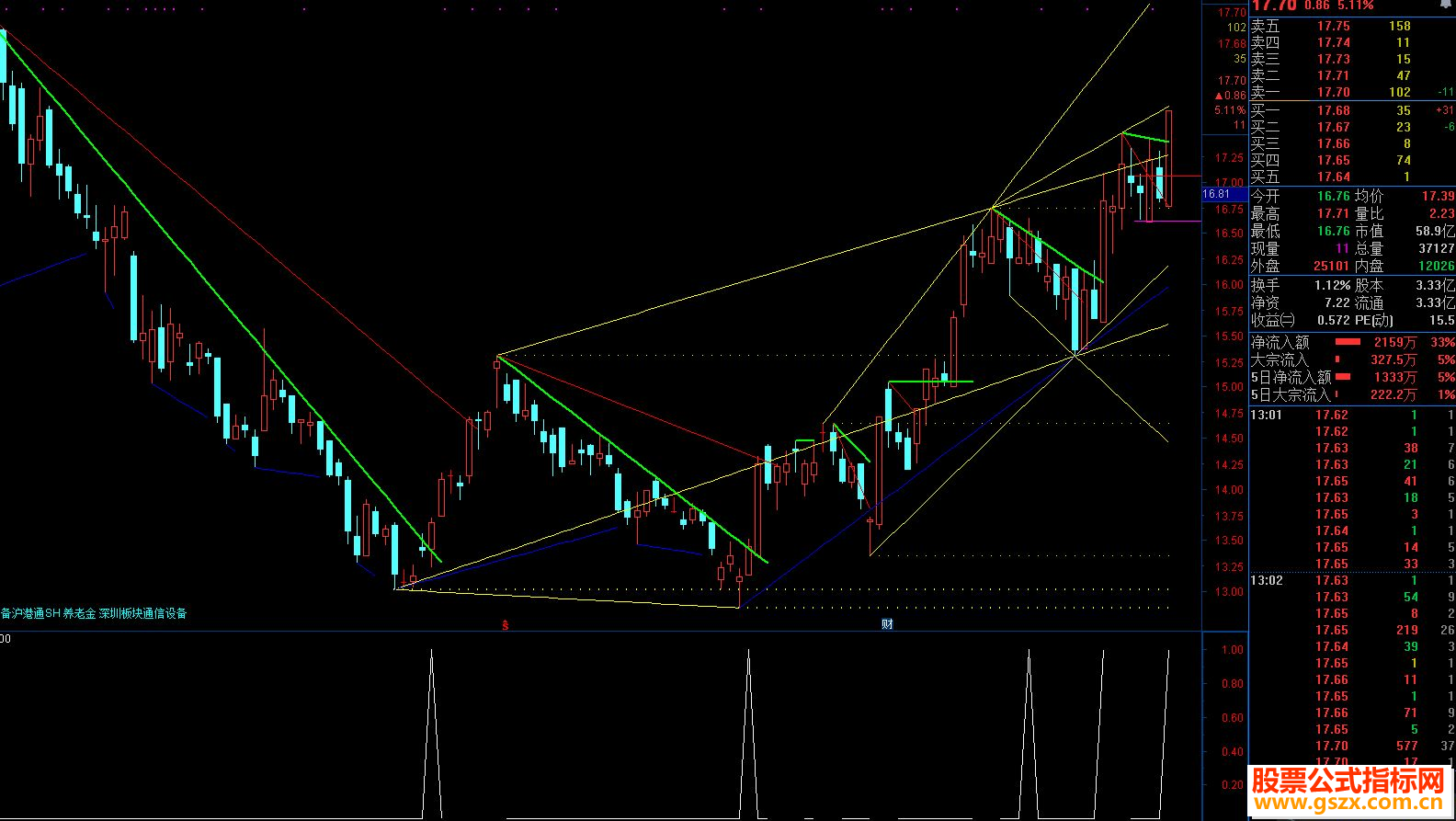Click the 净流入额 2159万 row

1352,342
